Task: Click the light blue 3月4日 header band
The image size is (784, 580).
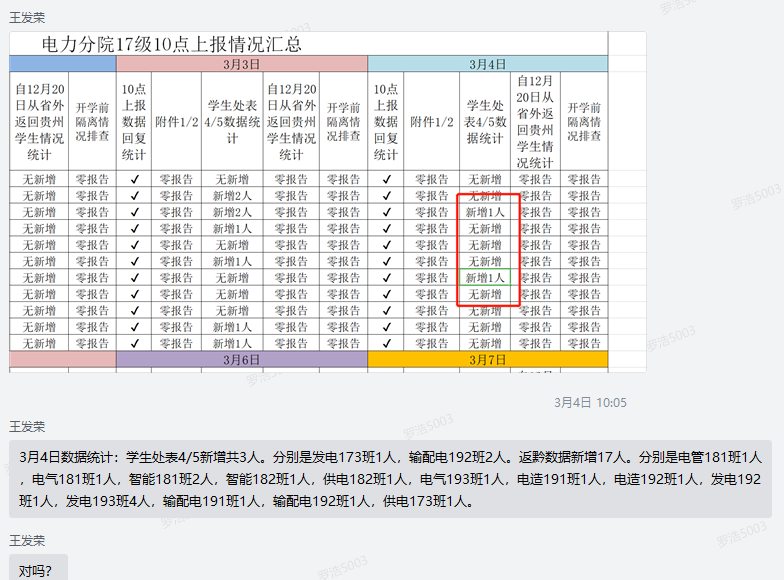Action: pos(488,64)
